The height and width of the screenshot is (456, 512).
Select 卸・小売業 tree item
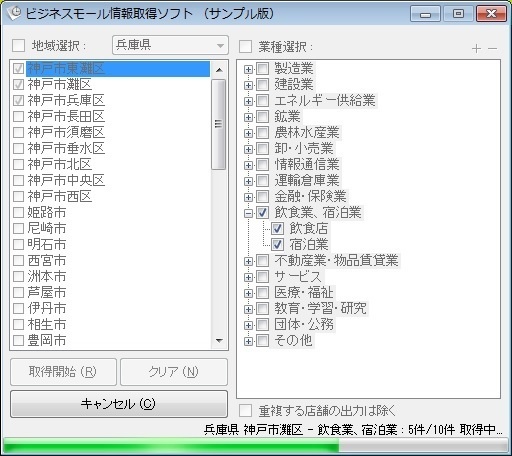pos(304,148)
